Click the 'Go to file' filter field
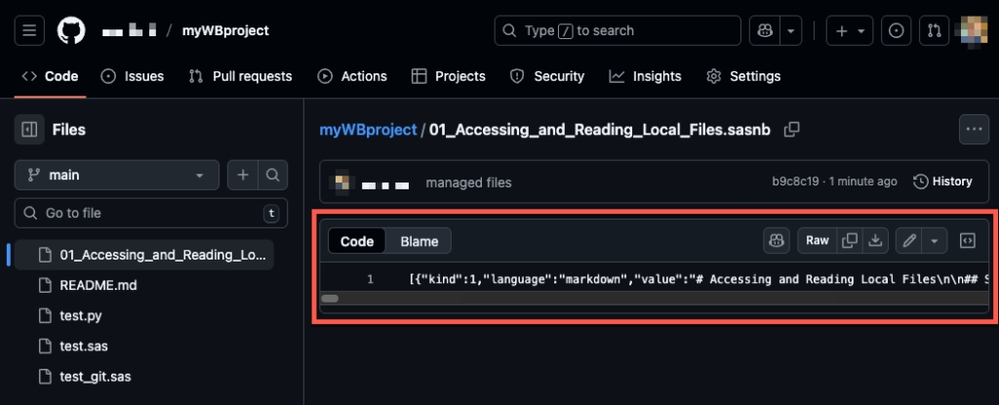This screenshot has height=405, width=999. pyautogui.click(x=151, y=213)
